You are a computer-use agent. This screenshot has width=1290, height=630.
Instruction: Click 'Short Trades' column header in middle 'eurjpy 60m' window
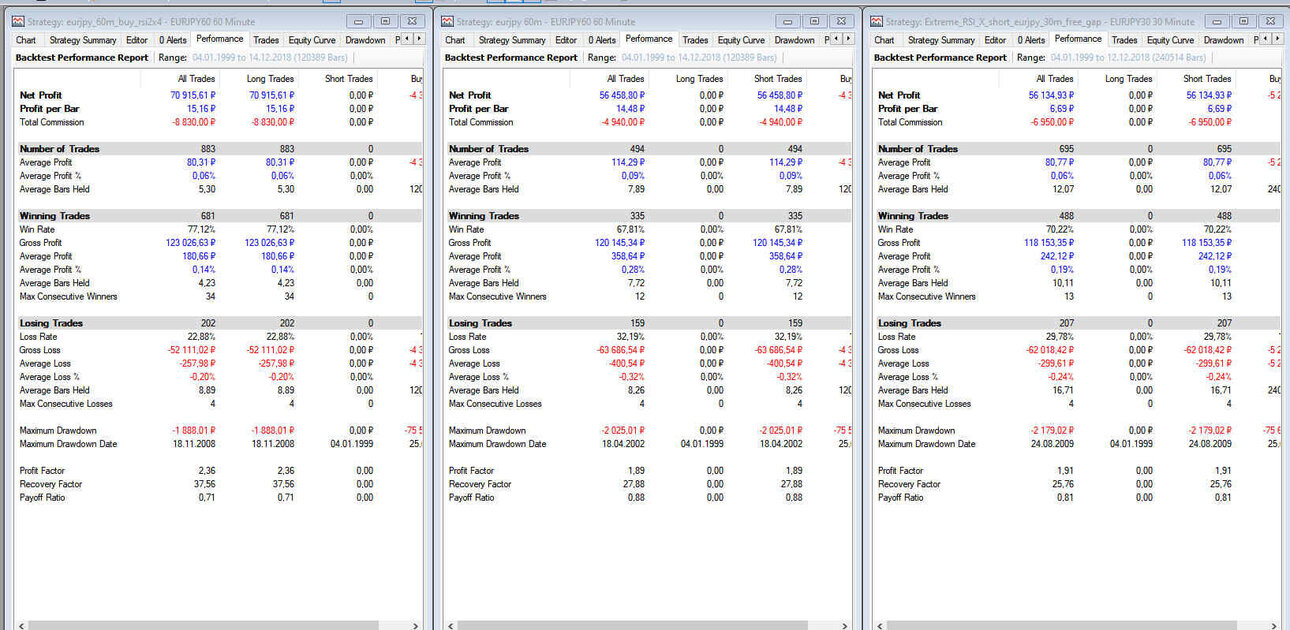pos(778,78)
